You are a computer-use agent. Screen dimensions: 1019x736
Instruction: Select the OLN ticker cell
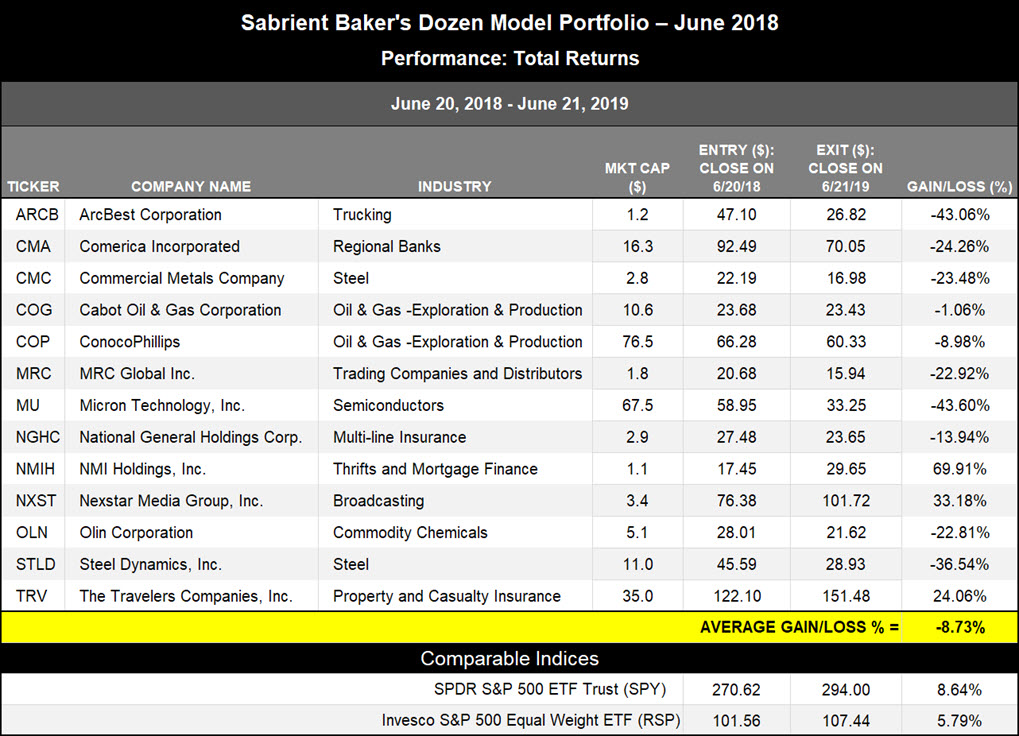(x=32, y=533)
